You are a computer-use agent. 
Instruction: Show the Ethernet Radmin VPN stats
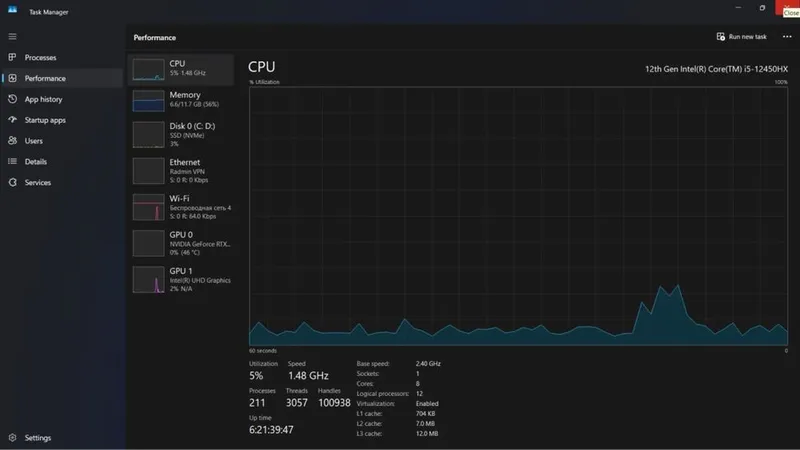(x=181, y=171)
